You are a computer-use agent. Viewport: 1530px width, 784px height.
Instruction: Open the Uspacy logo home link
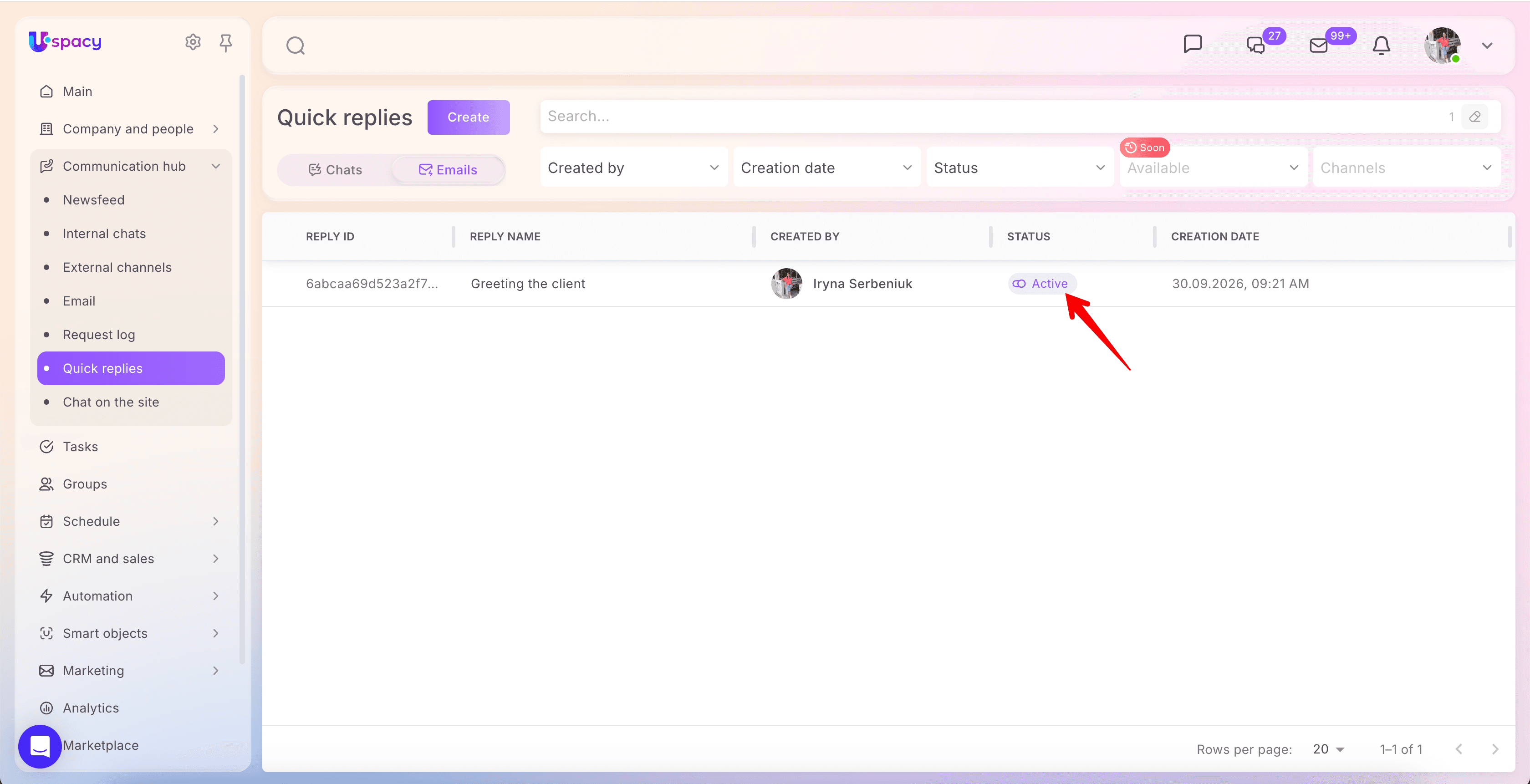point(65,41)
